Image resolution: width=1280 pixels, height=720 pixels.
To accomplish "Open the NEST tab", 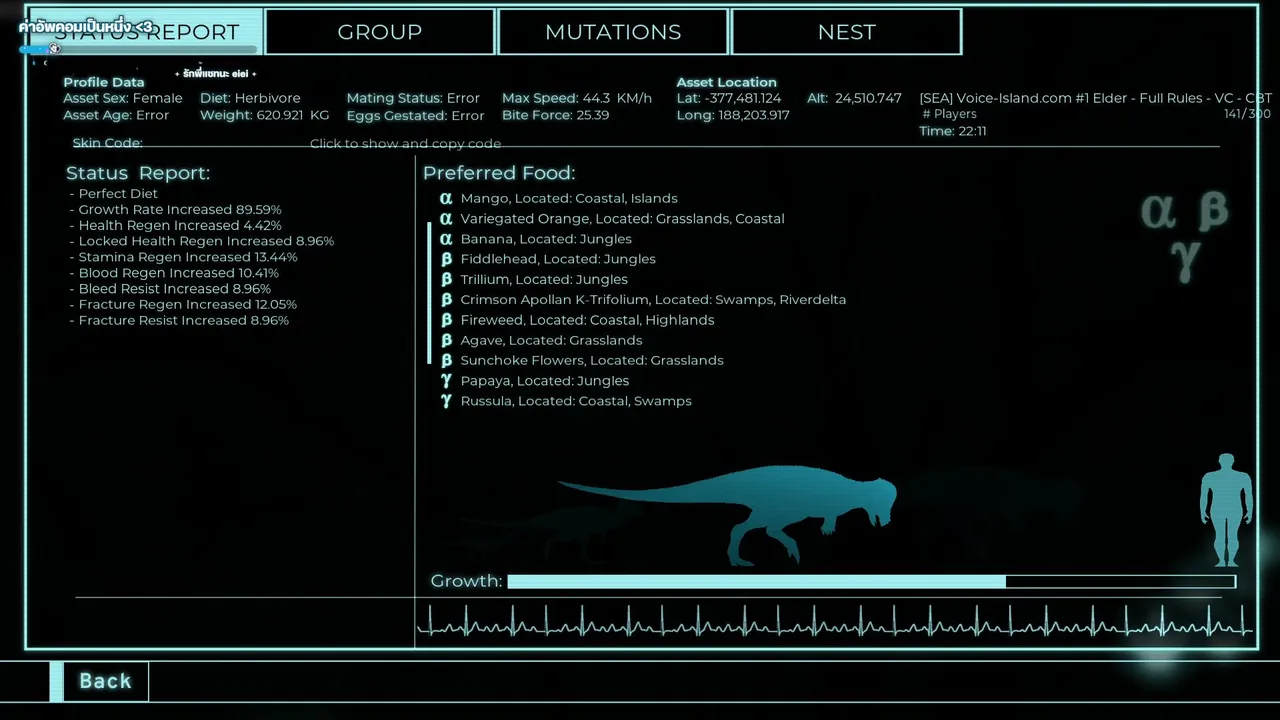I will [x=846, y=32].
